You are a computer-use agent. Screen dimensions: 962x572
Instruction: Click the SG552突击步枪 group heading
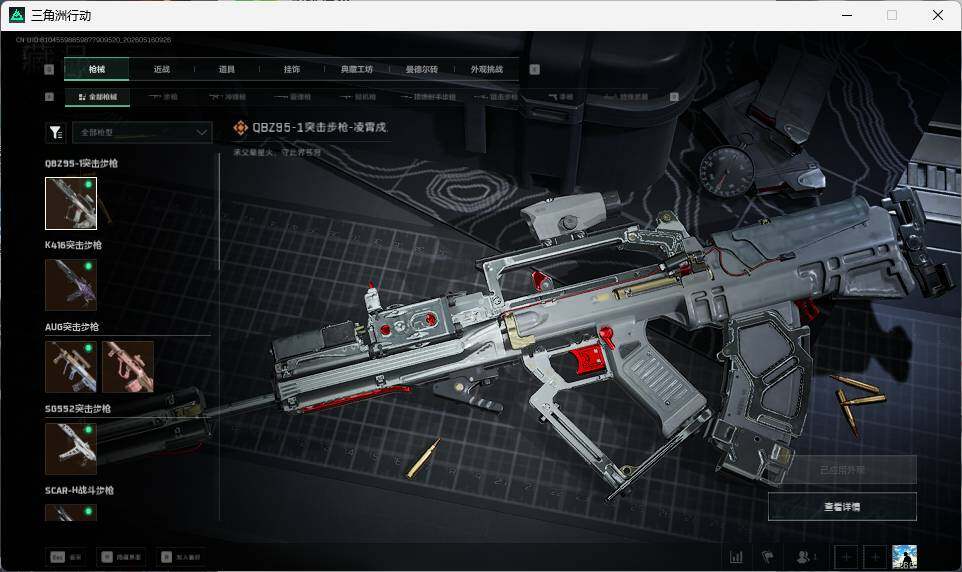coord(77,408)
